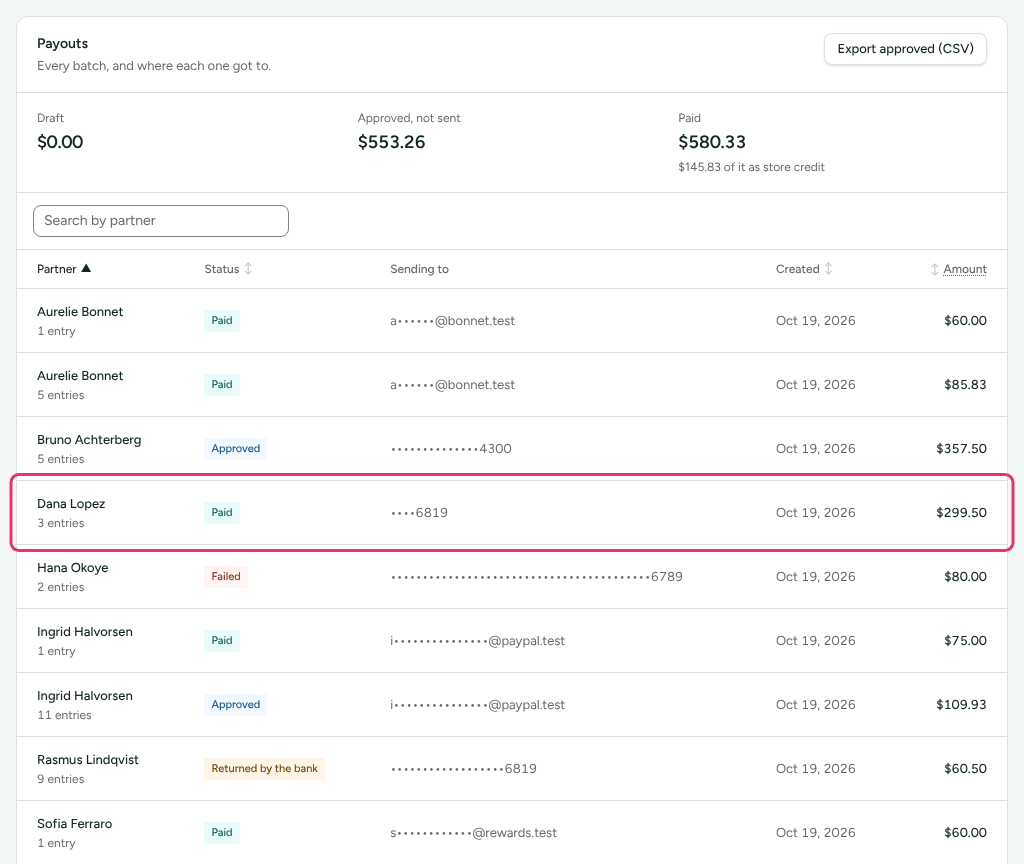The width and height of the screenshot is (1024, 864).
Task: Click the Paid badge in Dana Lopez row
Action: (x=222, y=513)
